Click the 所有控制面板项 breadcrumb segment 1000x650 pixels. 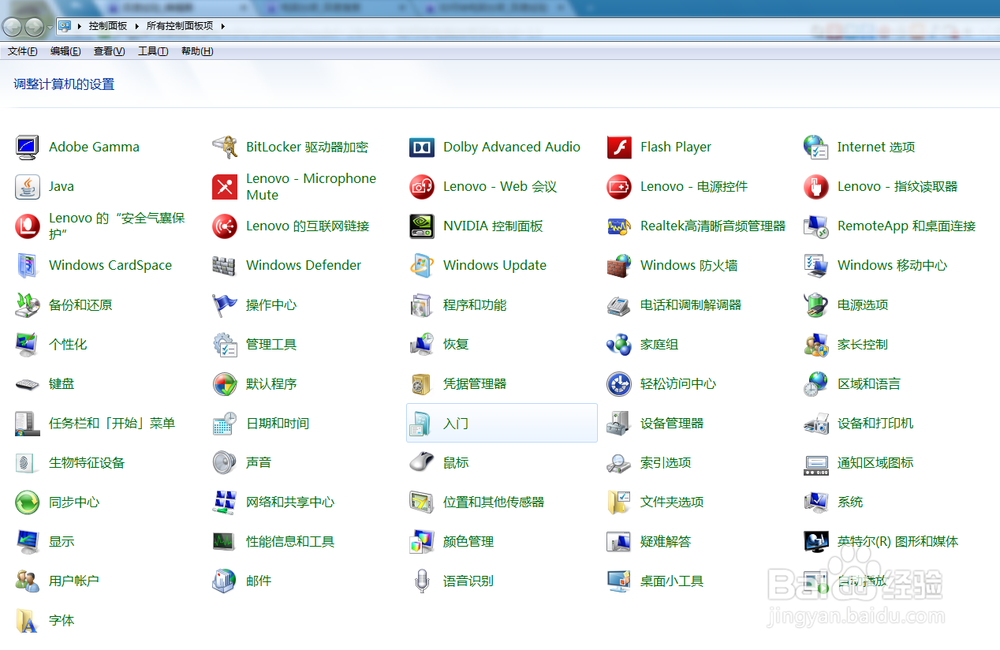180,26
